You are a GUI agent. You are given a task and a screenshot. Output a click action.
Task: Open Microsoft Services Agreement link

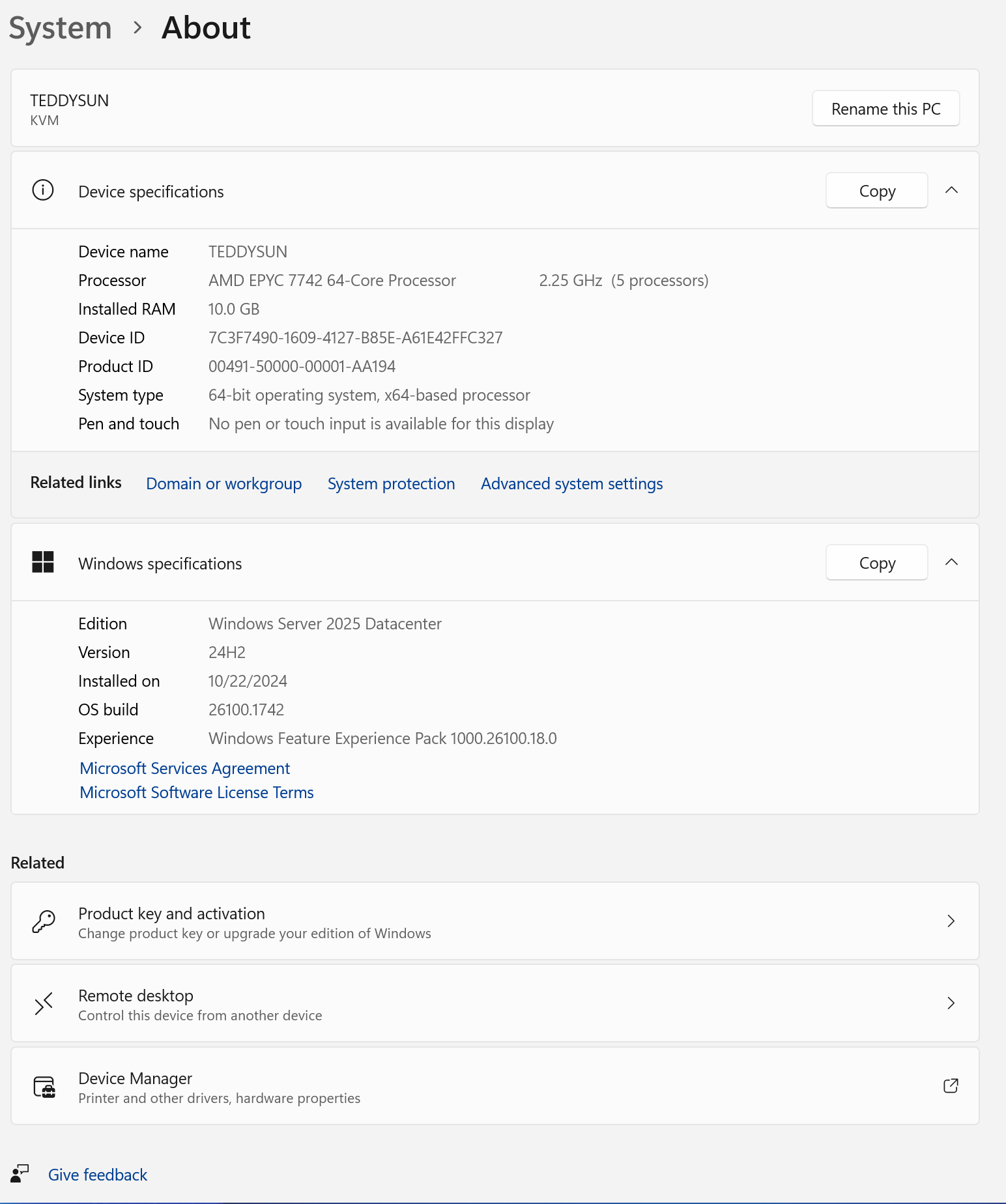185,769
